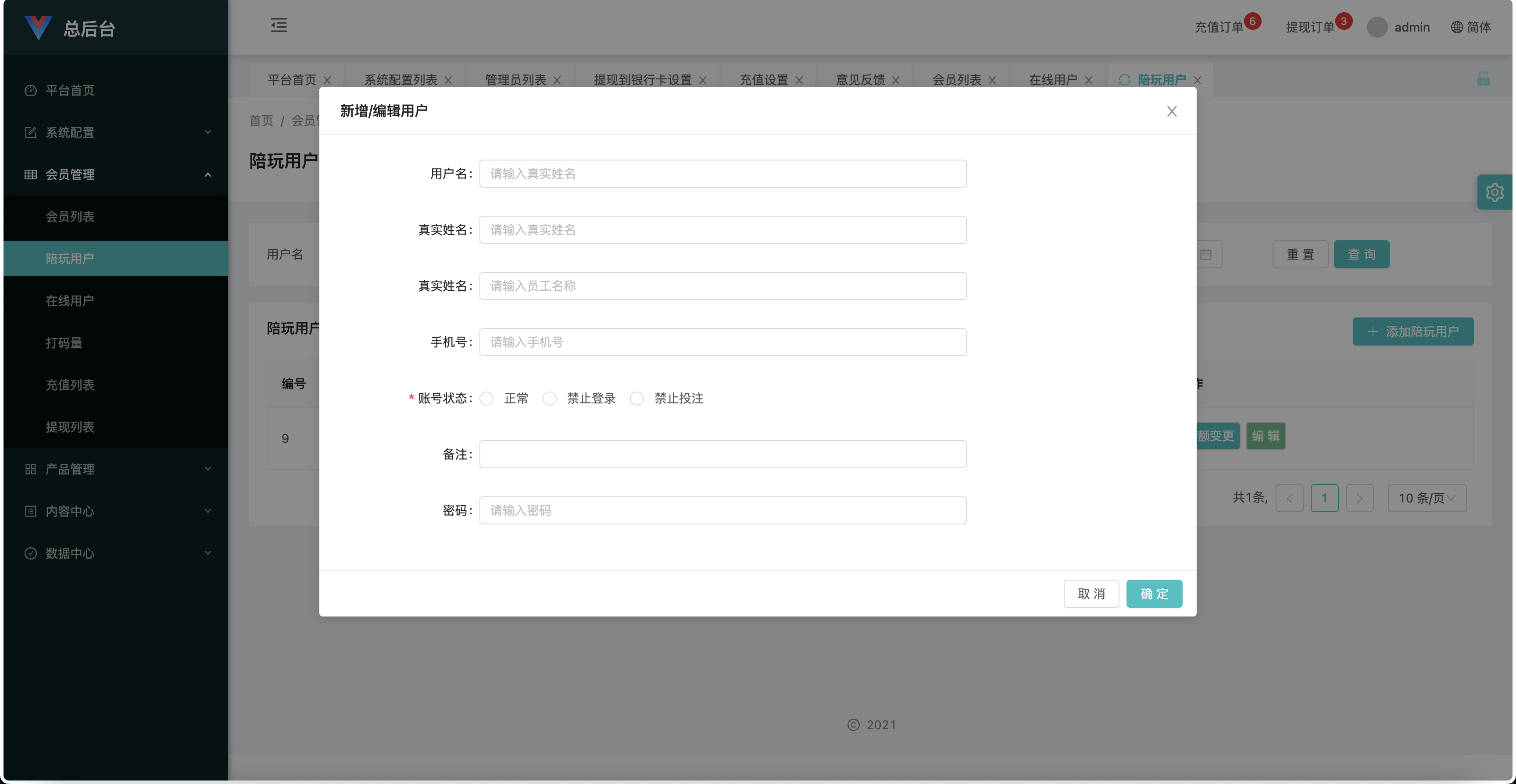The image size is (1516, 784).
Task: Click the 添加陪玩用户 button
Action: coord(1413,331)
